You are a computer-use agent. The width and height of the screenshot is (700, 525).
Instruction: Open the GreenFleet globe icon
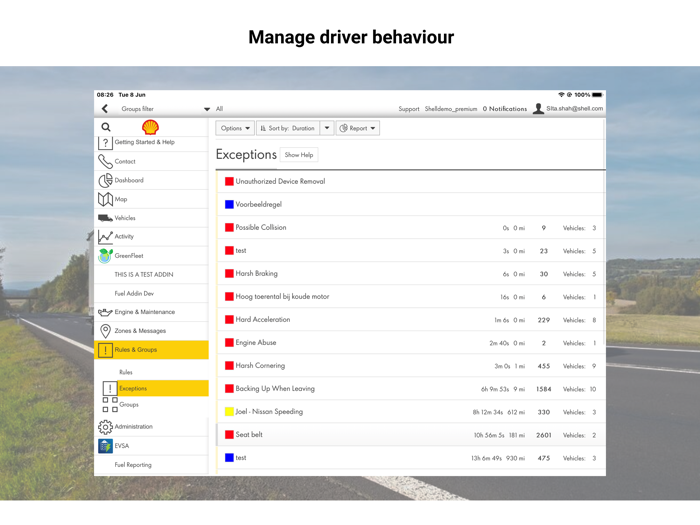pyautogui.click(x=105, y=256)
